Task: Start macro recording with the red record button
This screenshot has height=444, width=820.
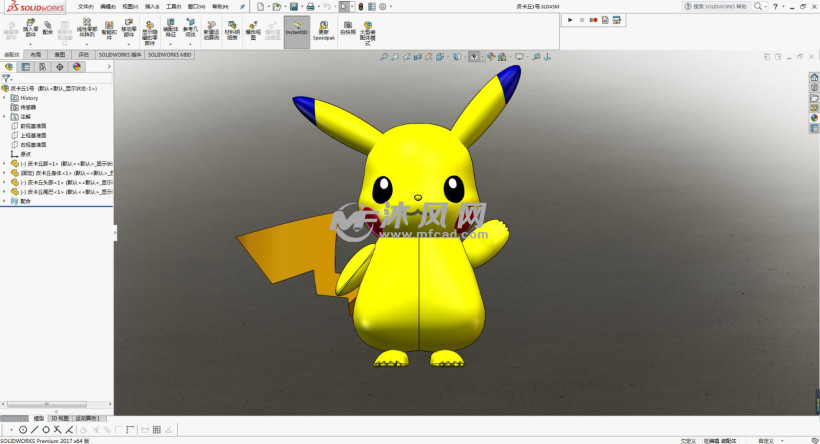Action: coord(594,20)
